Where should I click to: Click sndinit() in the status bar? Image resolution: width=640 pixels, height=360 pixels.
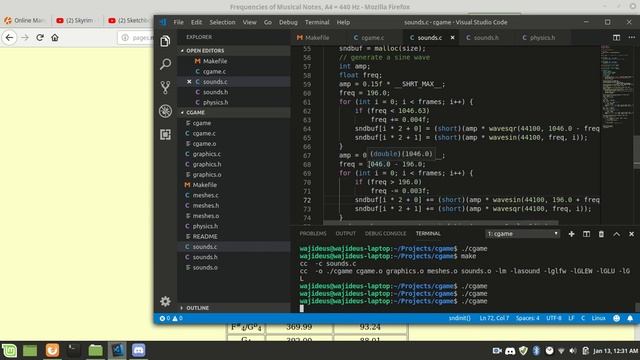[x=459, y=318]
